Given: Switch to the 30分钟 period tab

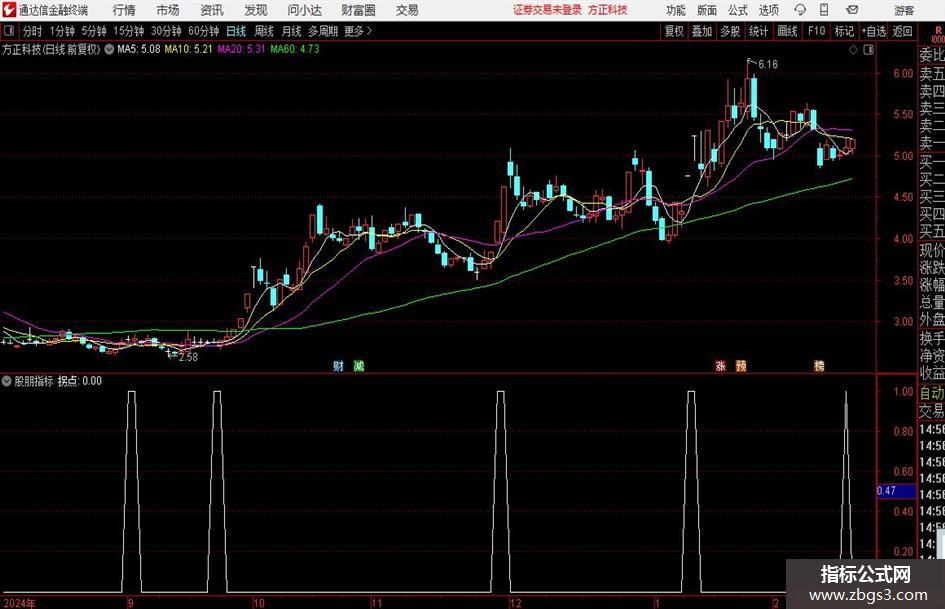Looking at the screenshot, I should click(166, 31).
